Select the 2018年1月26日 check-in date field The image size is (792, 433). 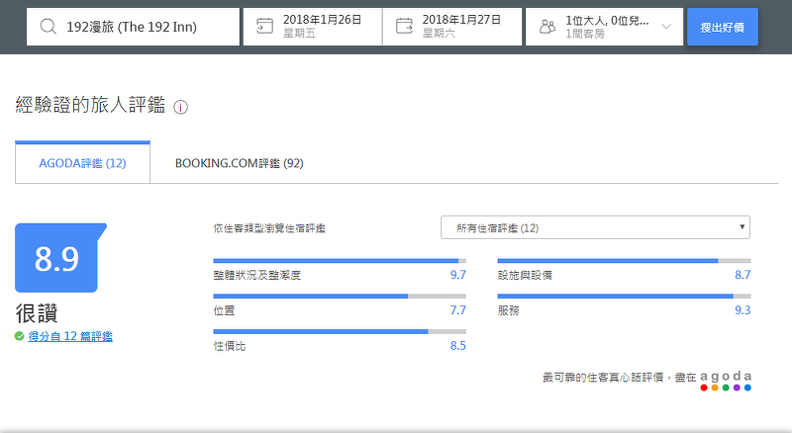[313, 26]
